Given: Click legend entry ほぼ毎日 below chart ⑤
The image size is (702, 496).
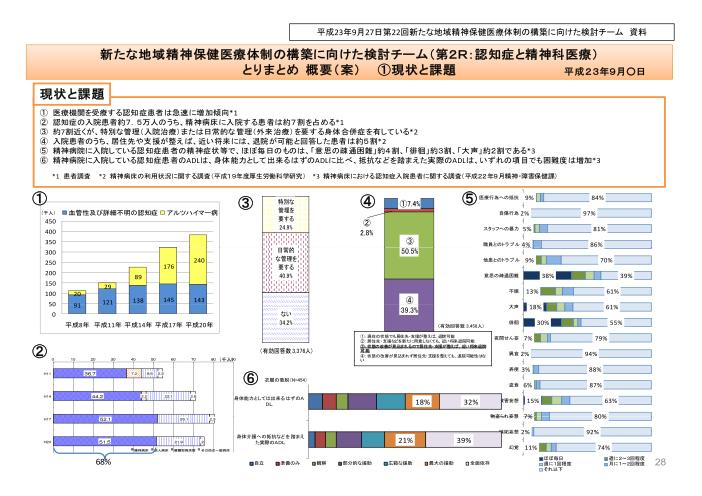Looking at the screenshot, I should (x=552, y=458).
